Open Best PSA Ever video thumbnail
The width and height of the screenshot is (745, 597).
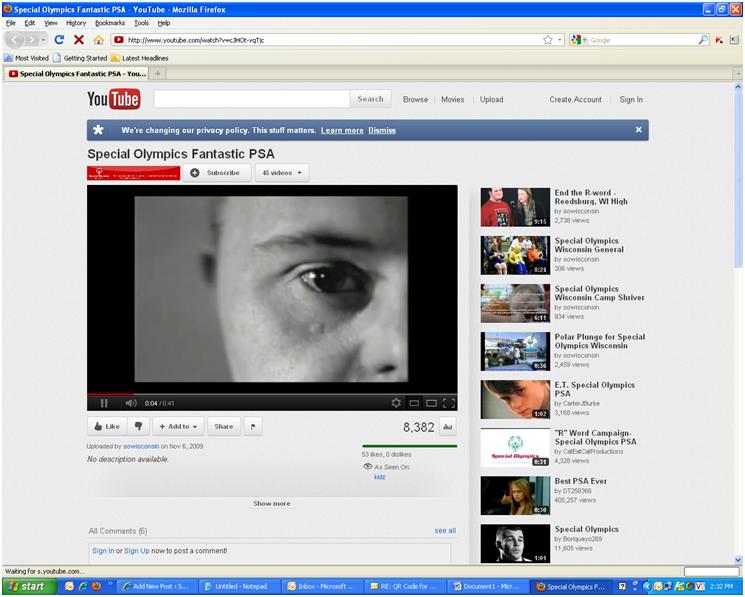pos(515,496)
